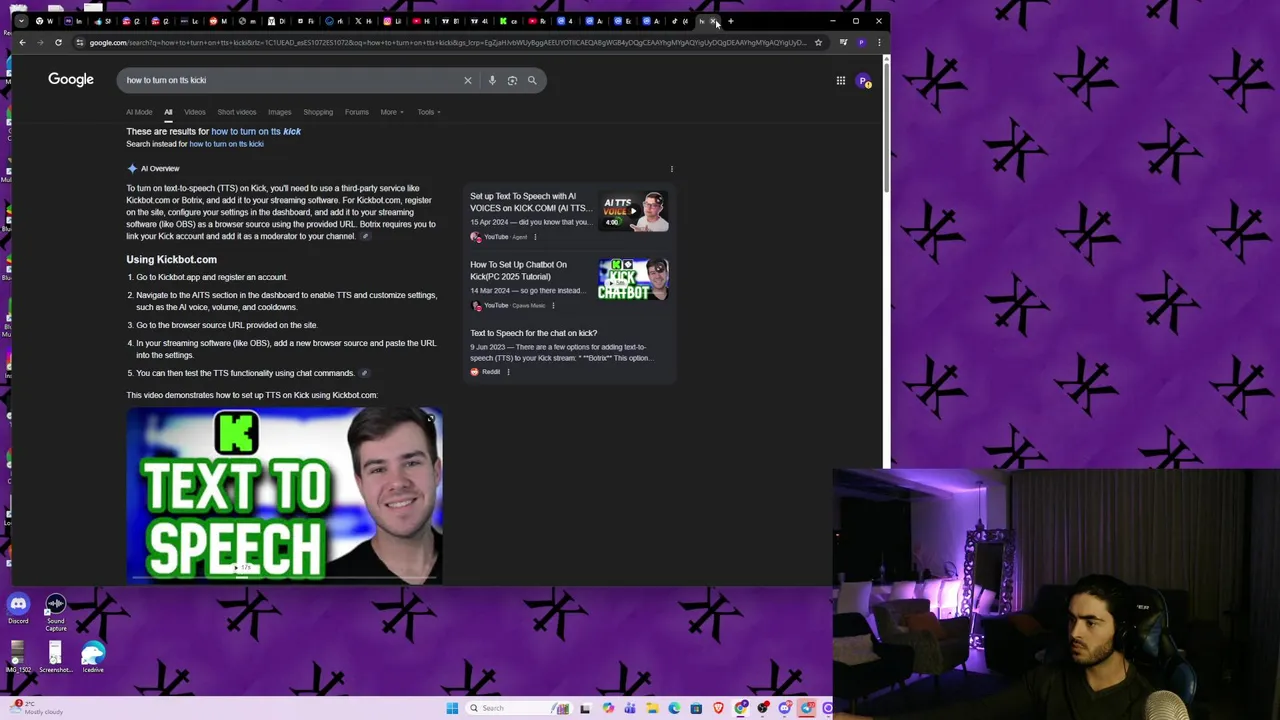Open Discord from the taskbar

click(784, 708)
